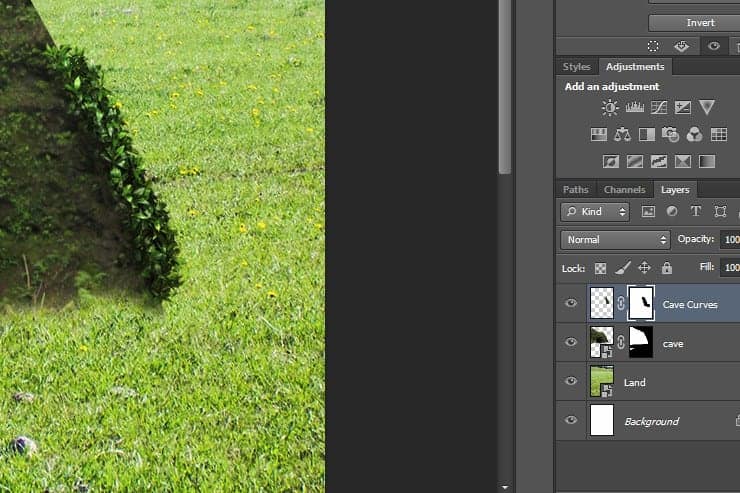The image size is (740, 493).
Task: Add a Color Lookup adjustment
Action: point(719,135)
